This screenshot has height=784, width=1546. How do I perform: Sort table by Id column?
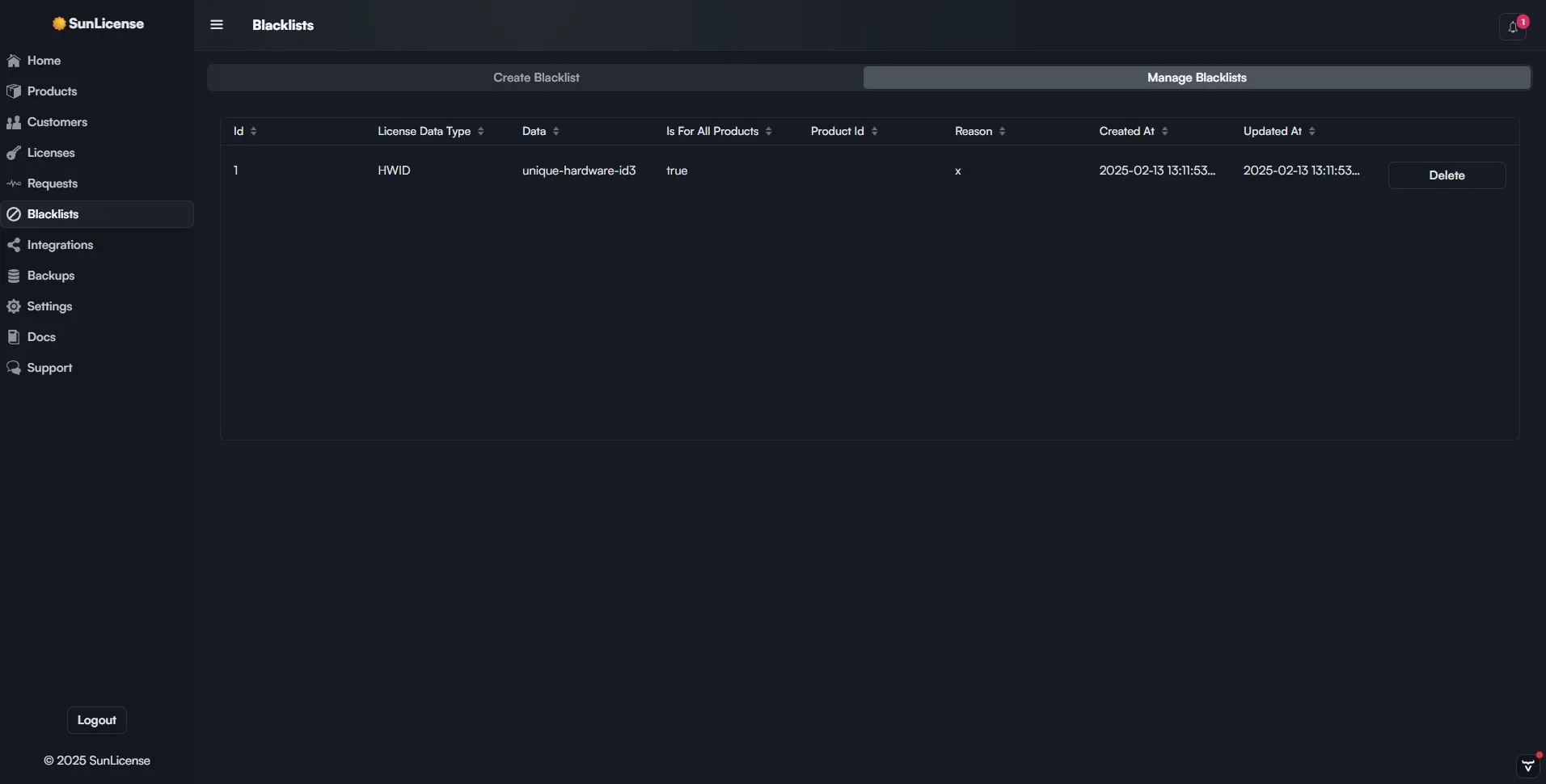coord(253,131)
